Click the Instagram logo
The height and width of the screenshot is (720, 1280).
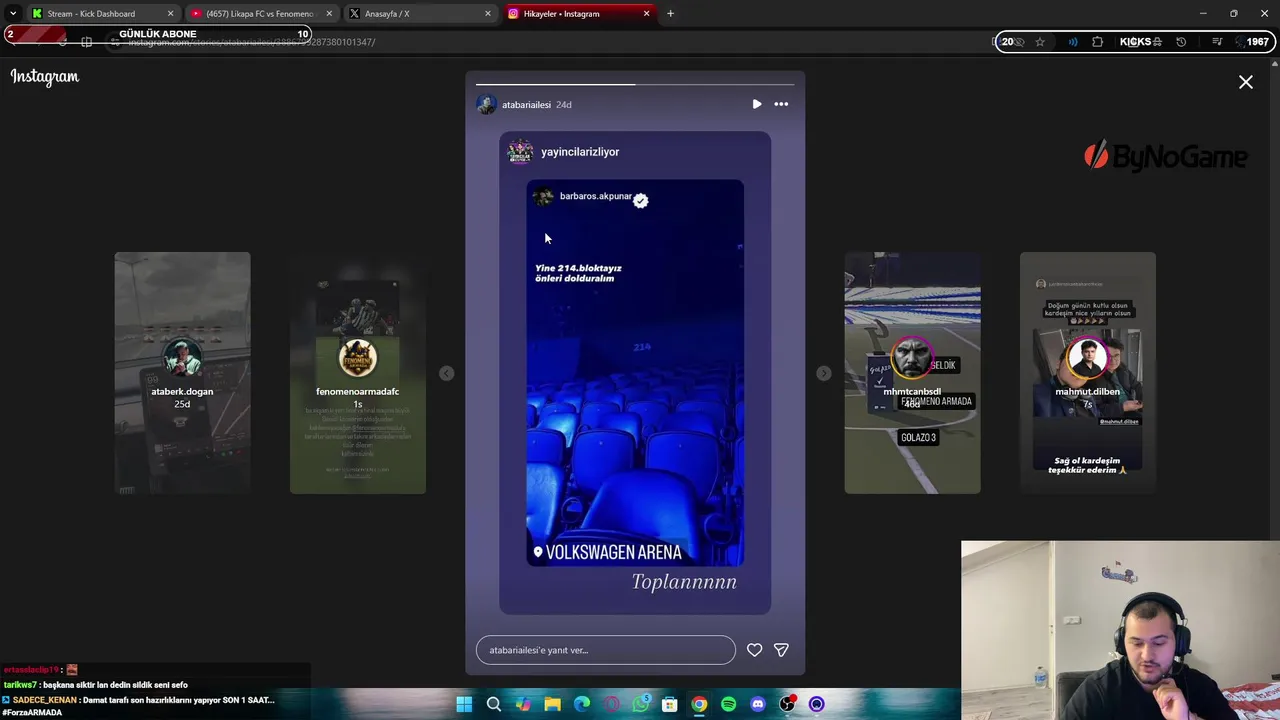point(45,77)
